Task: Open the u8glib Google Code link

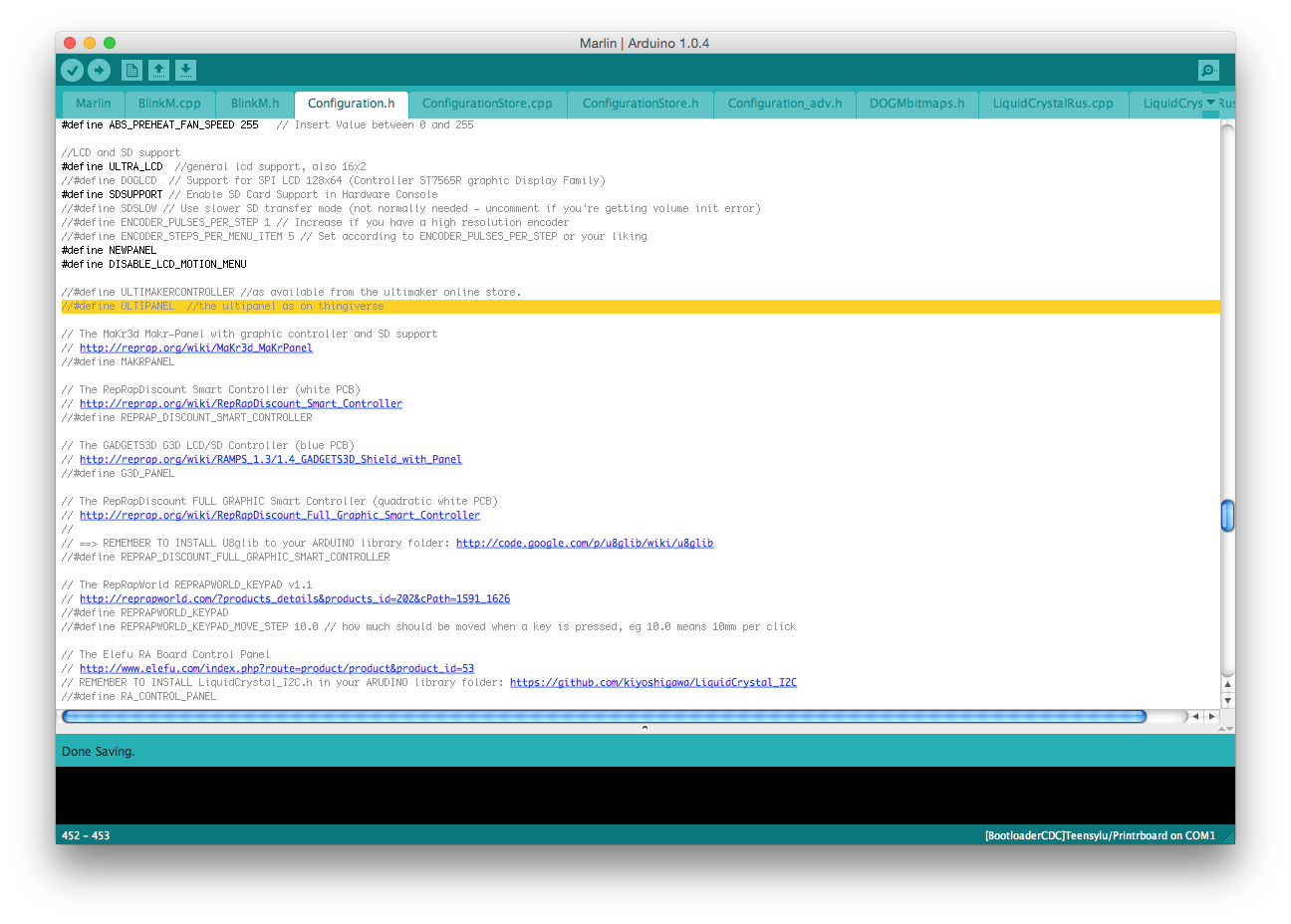Action: (585, 544)
